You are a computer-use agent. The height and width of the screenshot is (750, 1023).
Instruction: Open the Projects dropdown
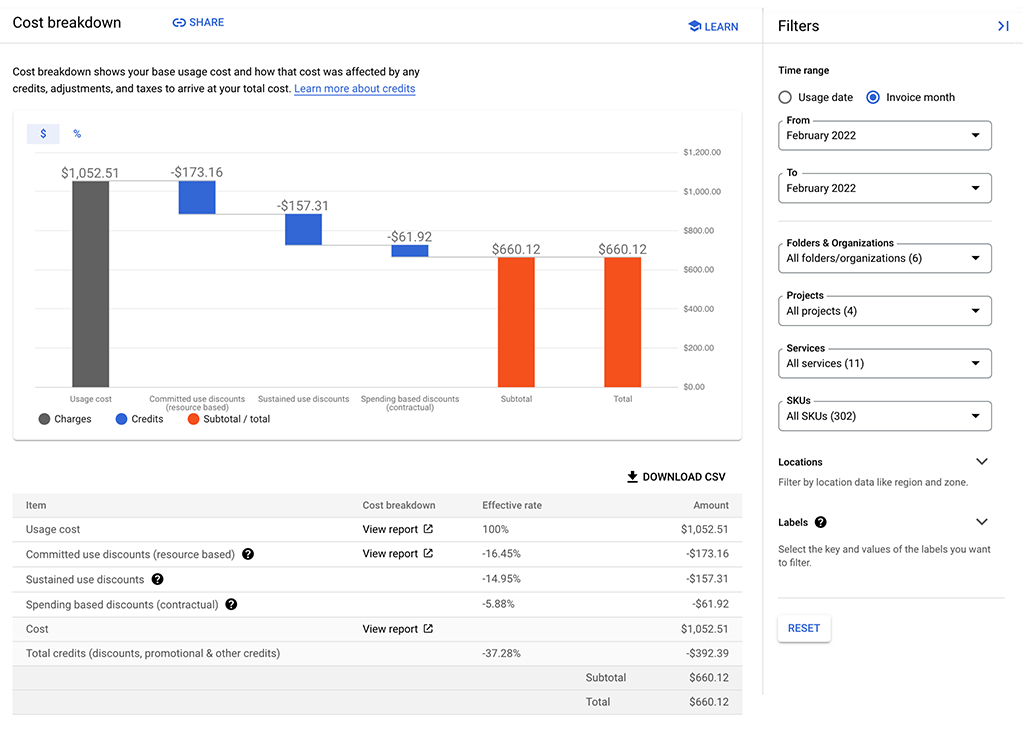[x=885, y=311]
